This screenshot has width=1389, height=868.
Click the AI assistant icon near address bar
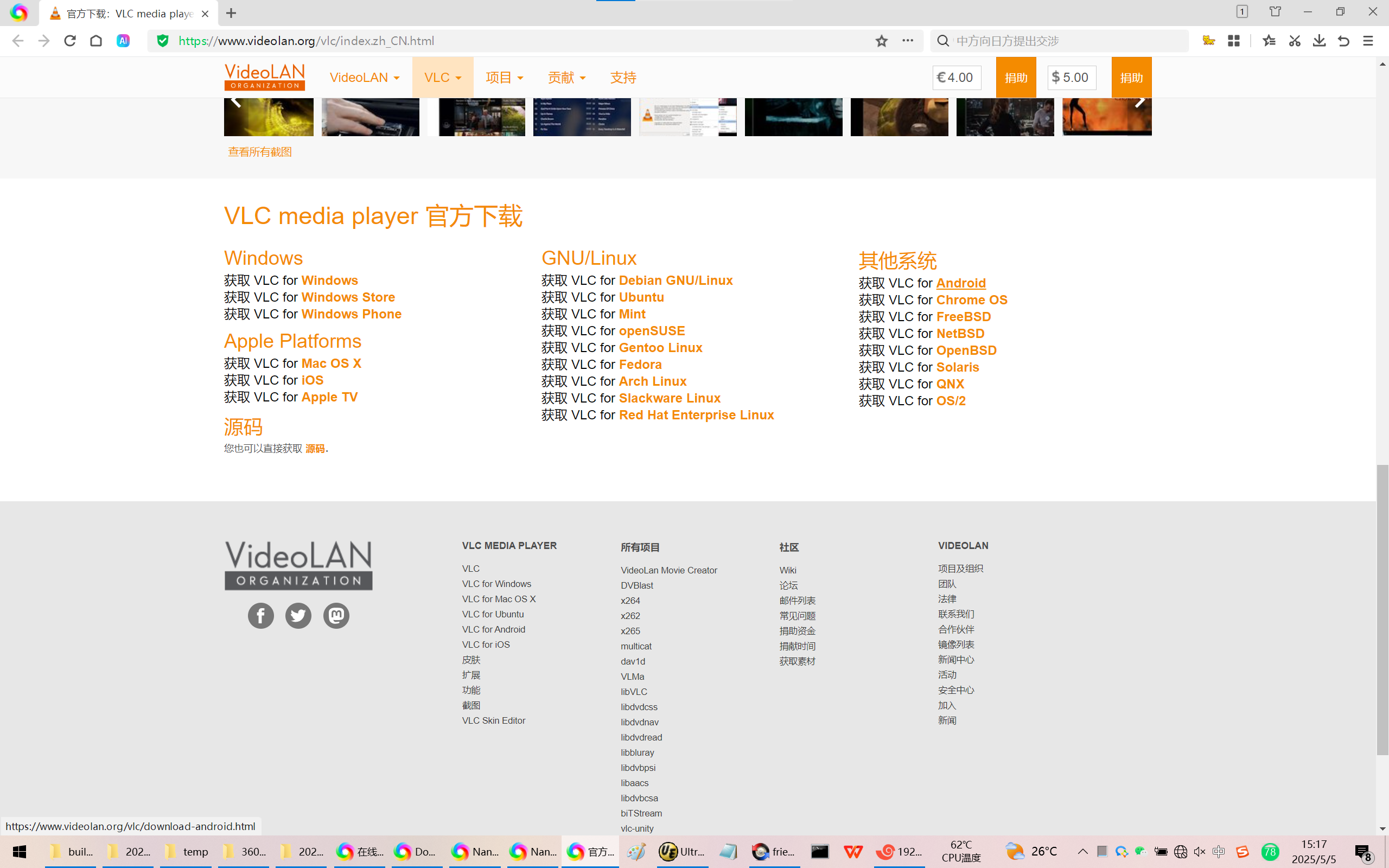pos(123,41)
